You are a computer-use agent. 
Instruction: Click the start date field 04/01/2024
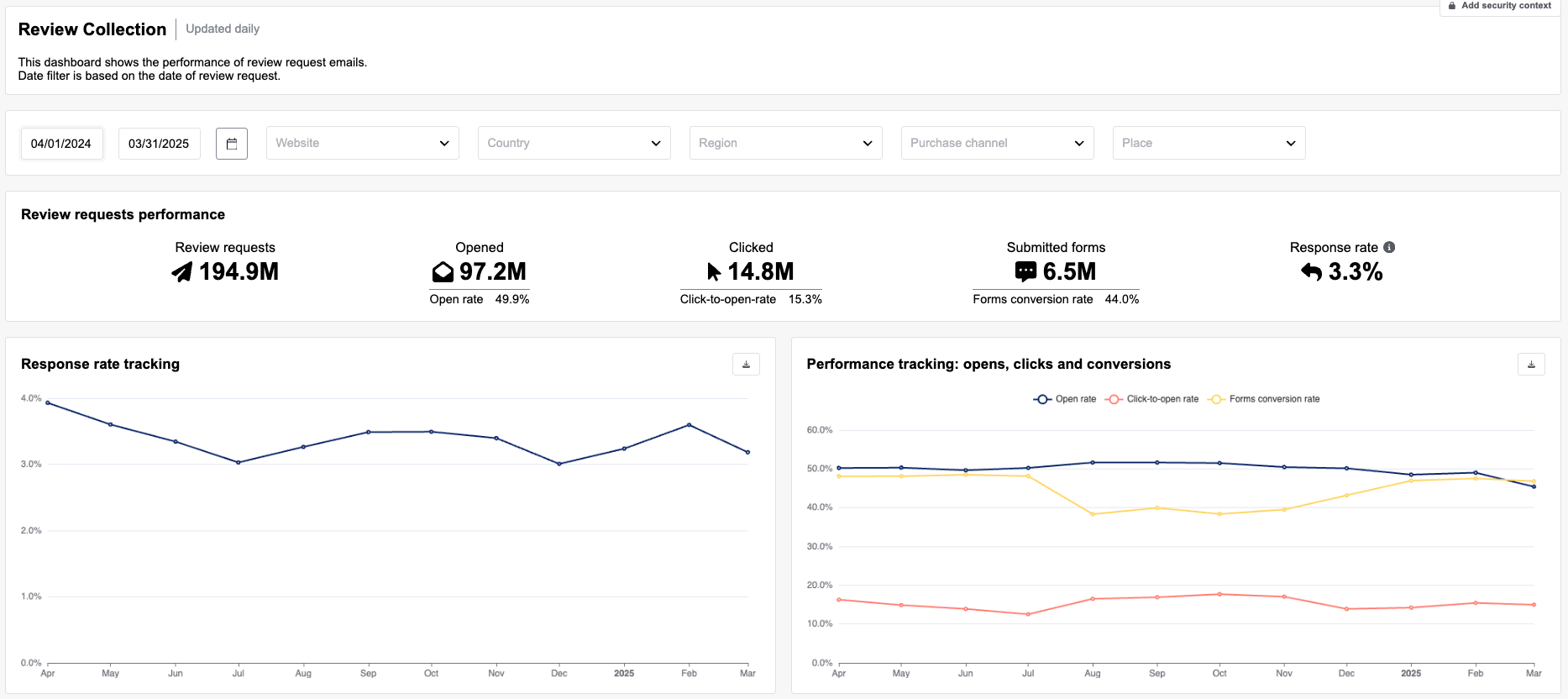tap(61, 144)
